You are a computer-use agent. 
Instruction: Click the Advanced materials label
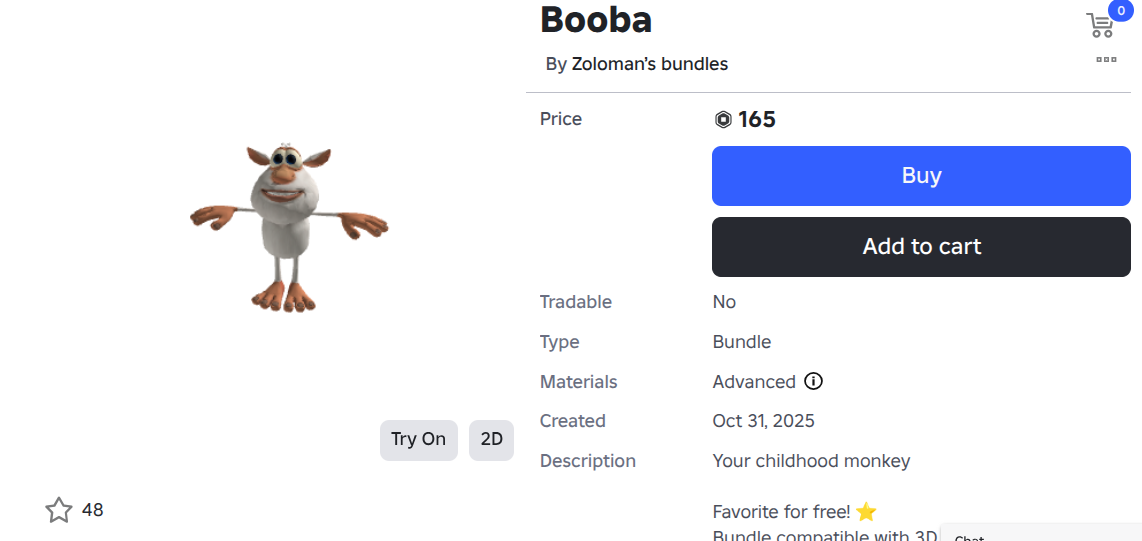pyautogui.click(x=754, y=382)
